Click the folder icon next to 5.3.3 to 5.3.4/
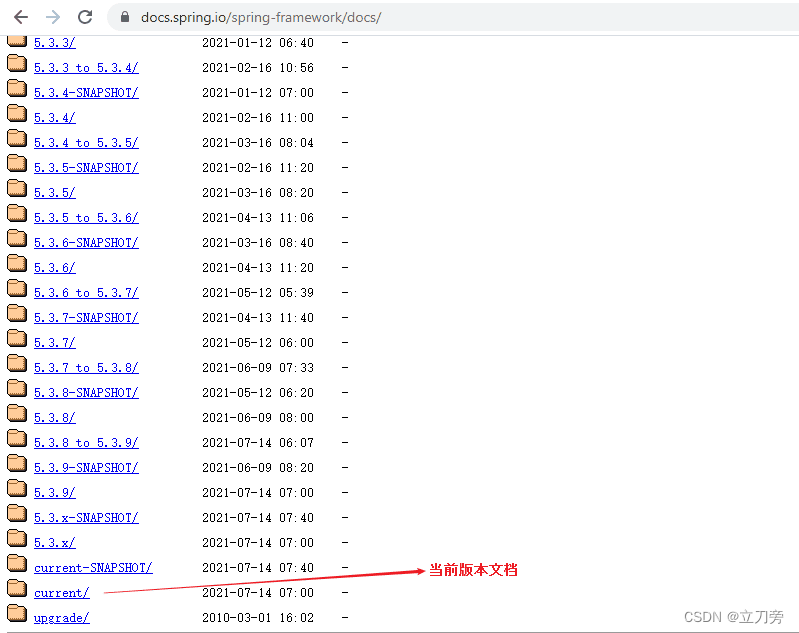The image size is (799, 633). coord(17,63)
